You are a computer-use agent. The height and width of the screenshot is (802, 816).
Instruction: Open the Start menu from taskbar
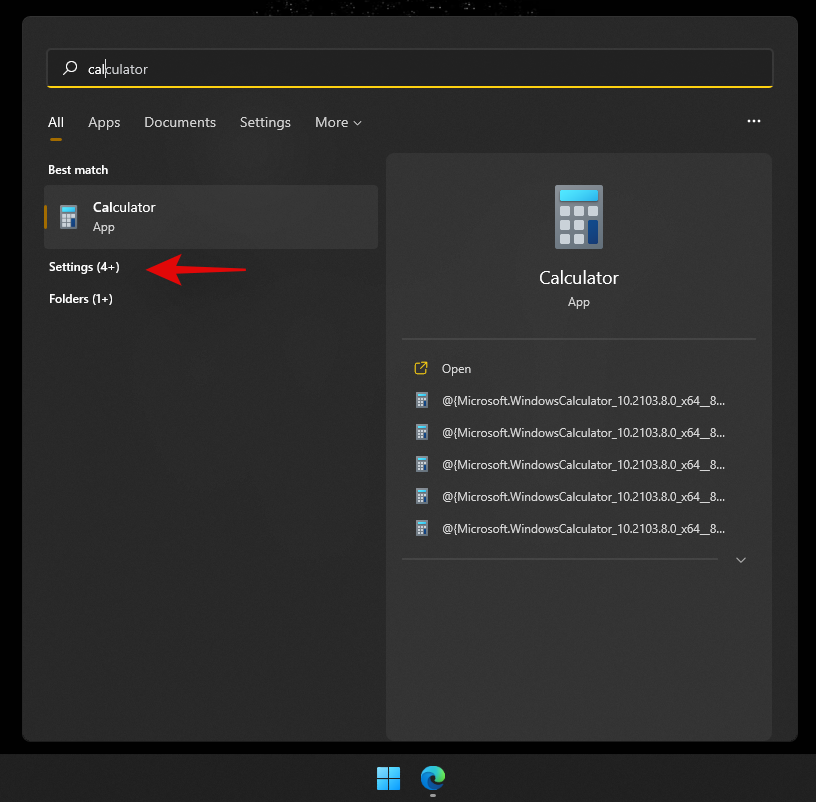point(388,779)
